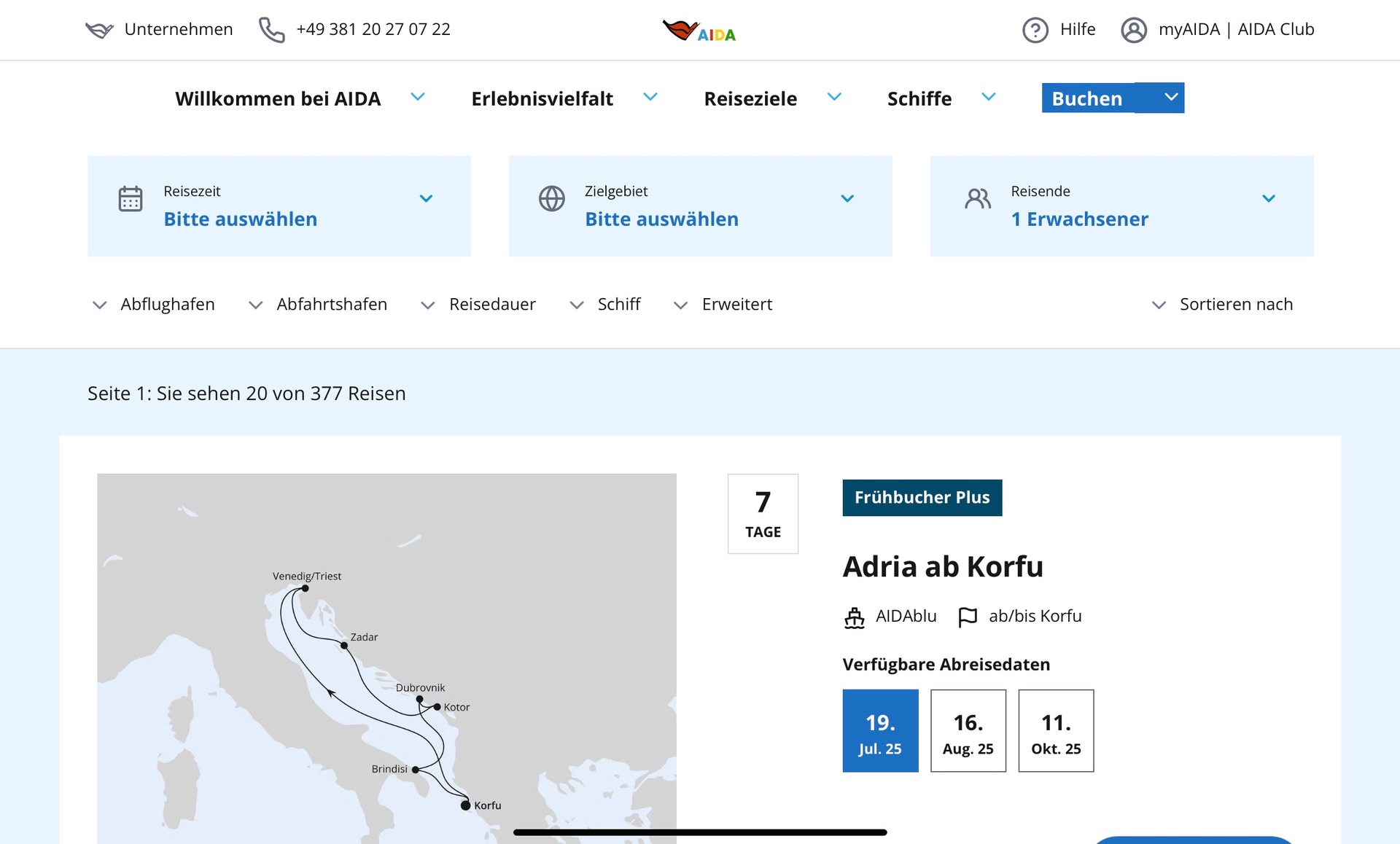Viewport: 1400px width, 844px height.
Task: Open the Zielgebiet selector
Action: click(701, 206)
